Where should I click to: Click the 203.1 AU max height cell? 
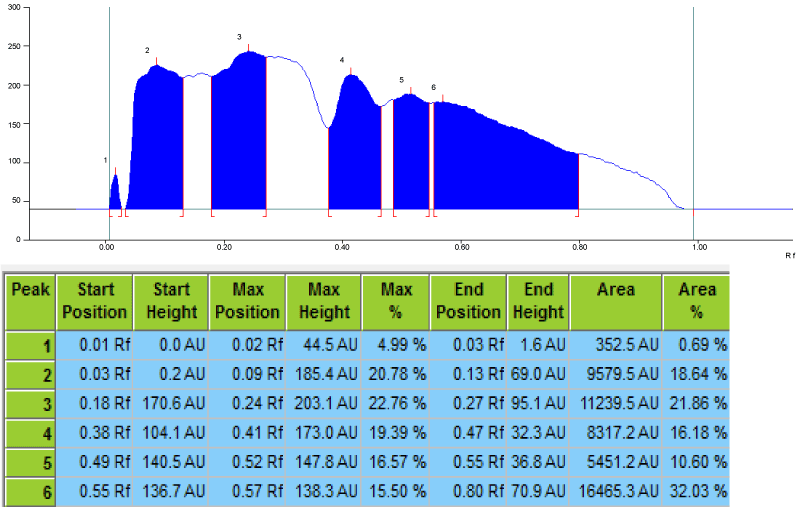pyautogui.click(x=323, y=404)
